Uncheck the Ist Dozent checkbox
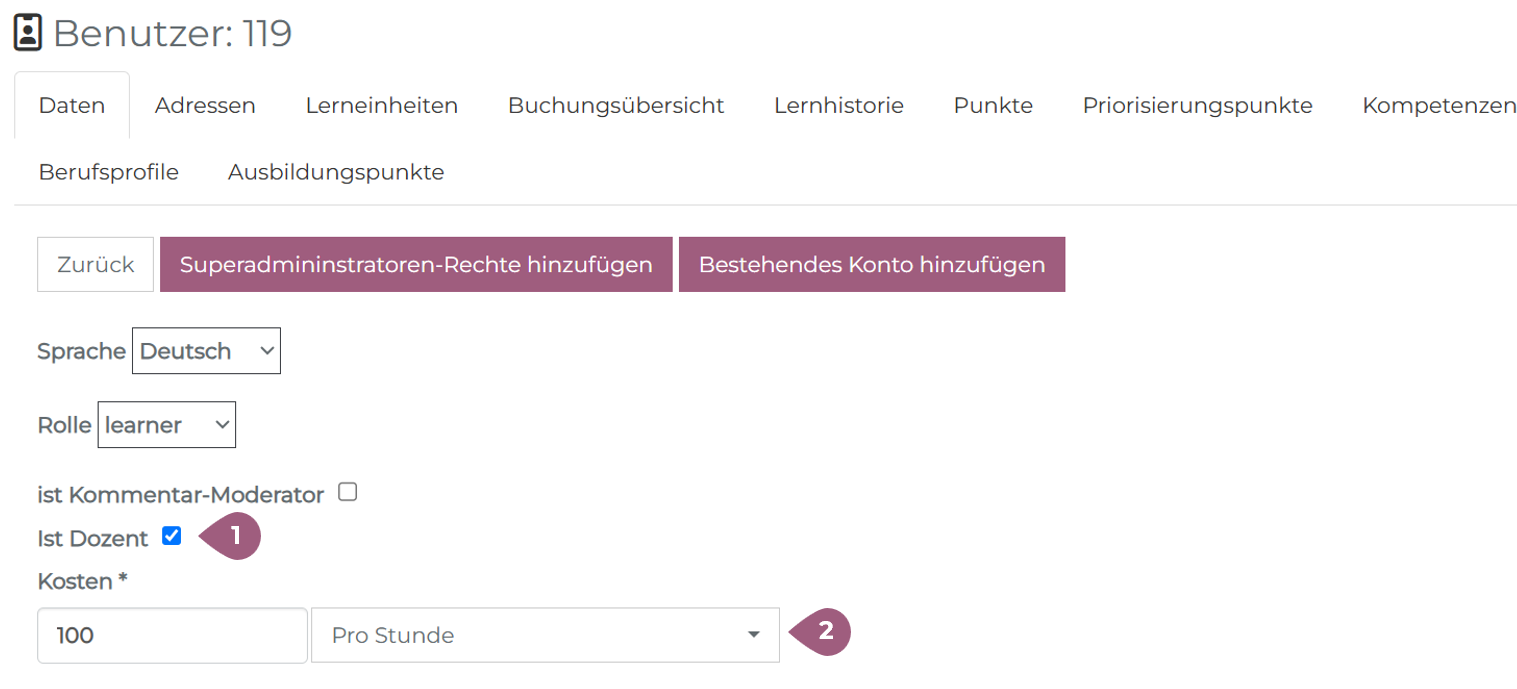This screenshot has width=1517, height=689. [x=172, y=536]
